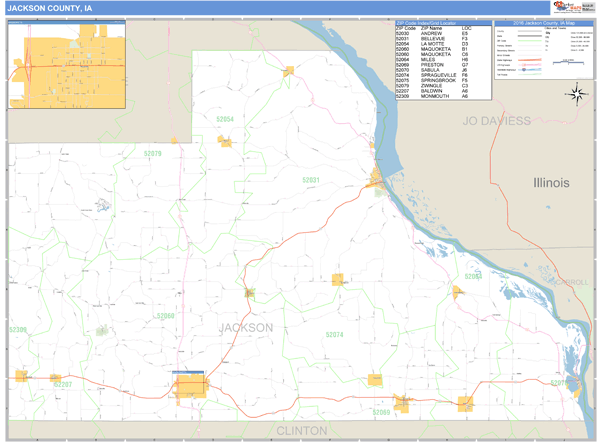The width and height of the screenshot is (600, 442).
Task: Open the Maquoketa city inset map
Action: tap(67, 65)
